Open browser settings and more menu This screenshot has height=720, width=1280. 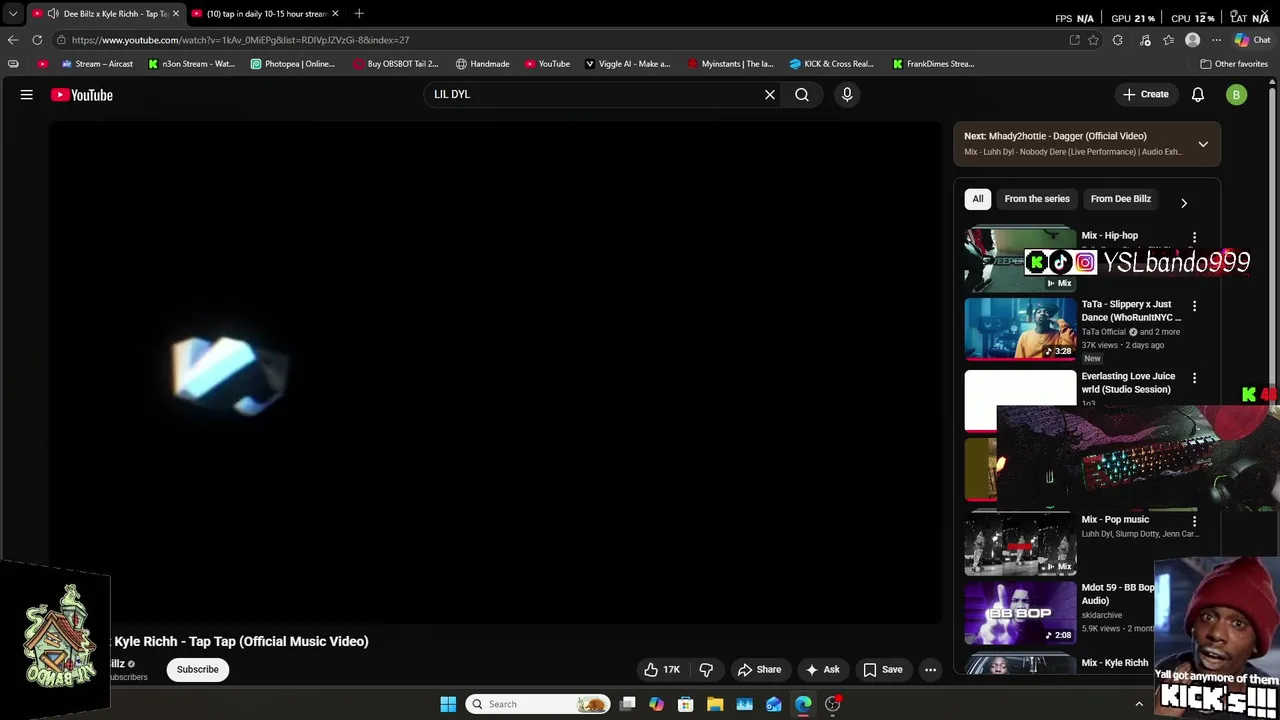[1216, 40]
